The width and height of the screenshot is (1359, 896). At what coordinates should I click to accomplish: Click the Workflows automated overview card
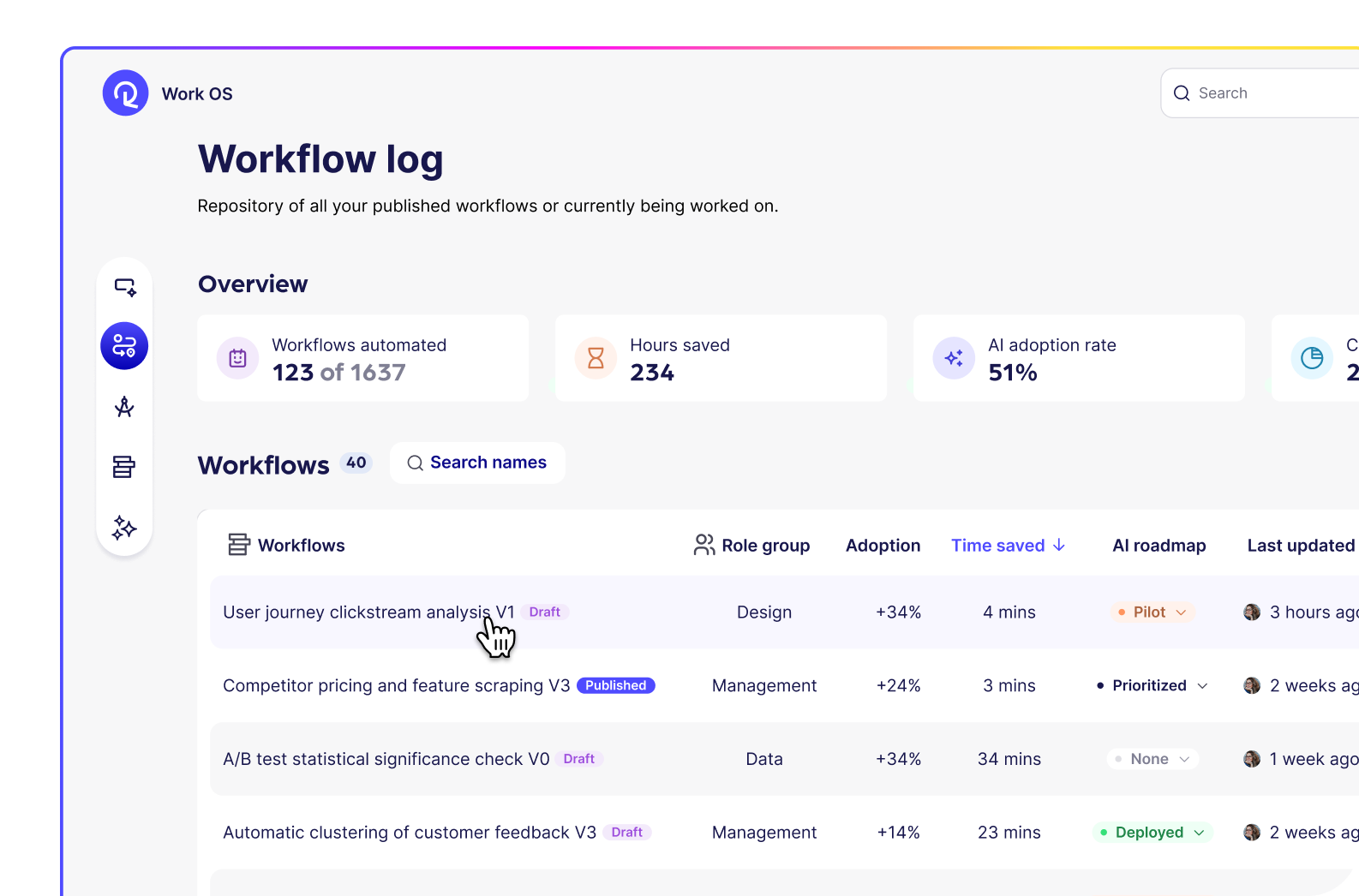coord(363,358)
